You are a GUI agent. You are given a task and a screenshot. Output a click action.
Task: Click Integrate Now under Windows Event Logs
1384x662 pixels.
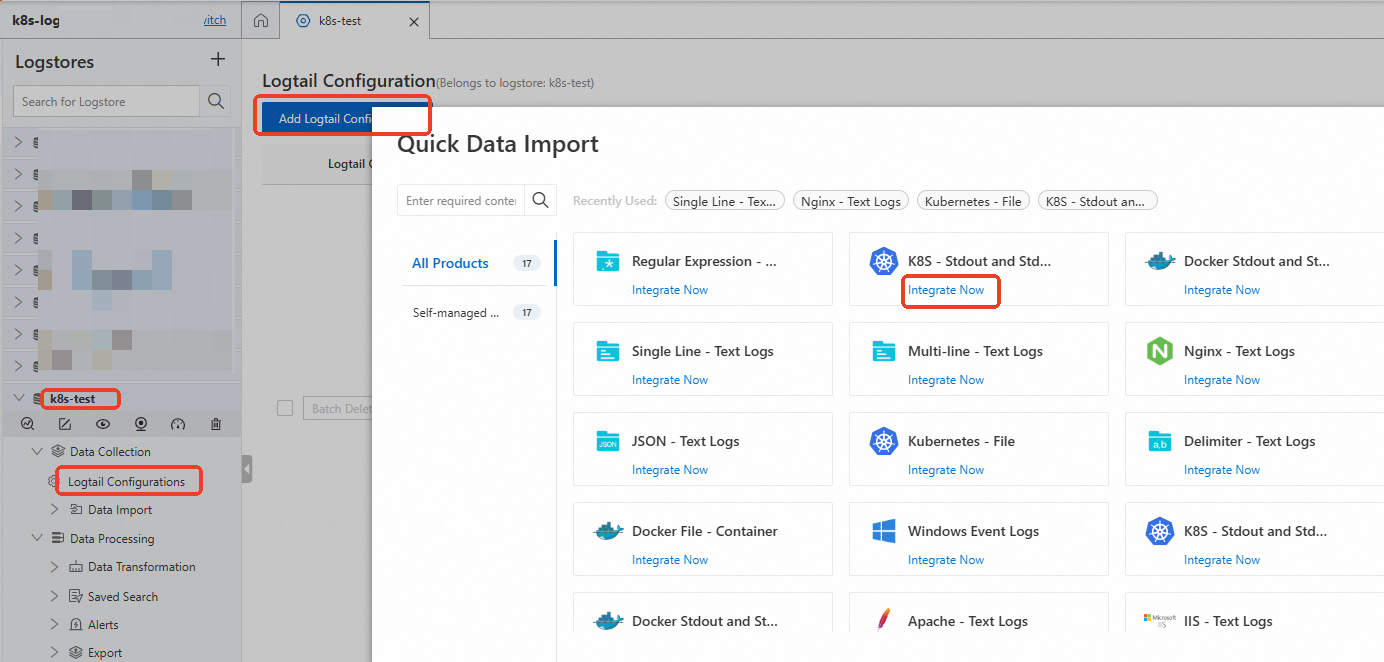946,560
